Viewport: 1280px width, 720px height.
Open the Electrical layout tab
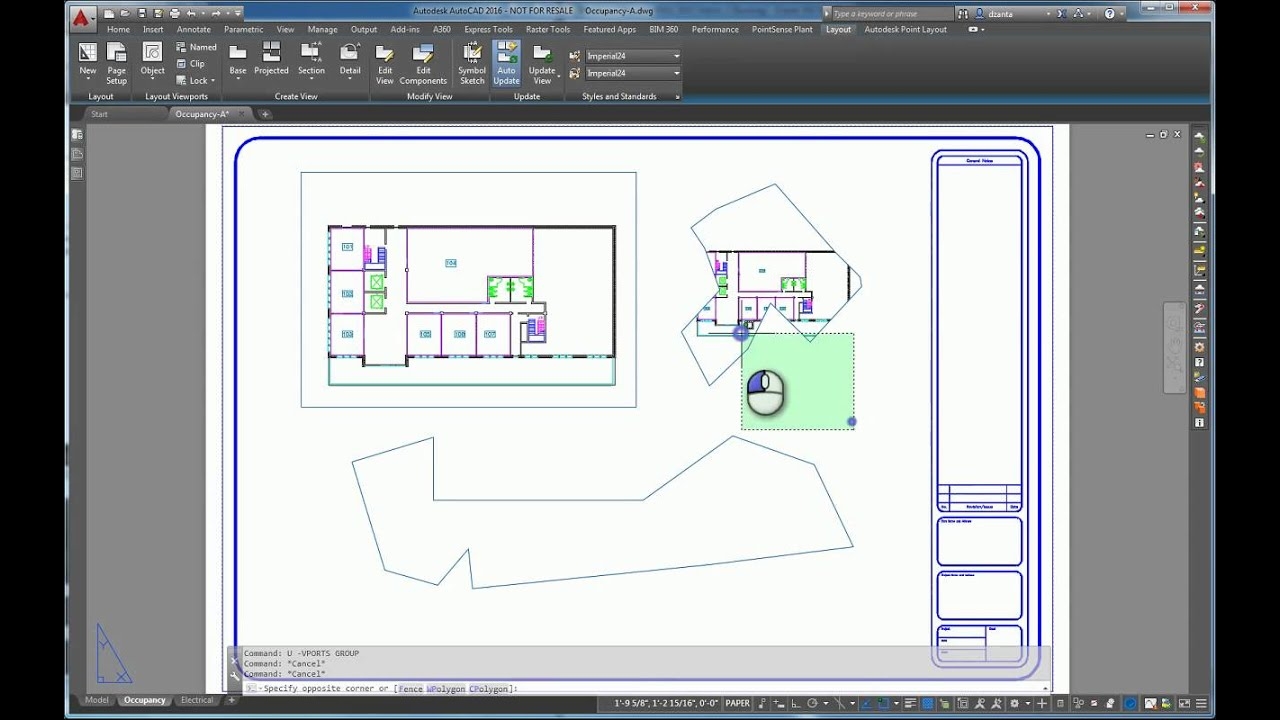197,700
